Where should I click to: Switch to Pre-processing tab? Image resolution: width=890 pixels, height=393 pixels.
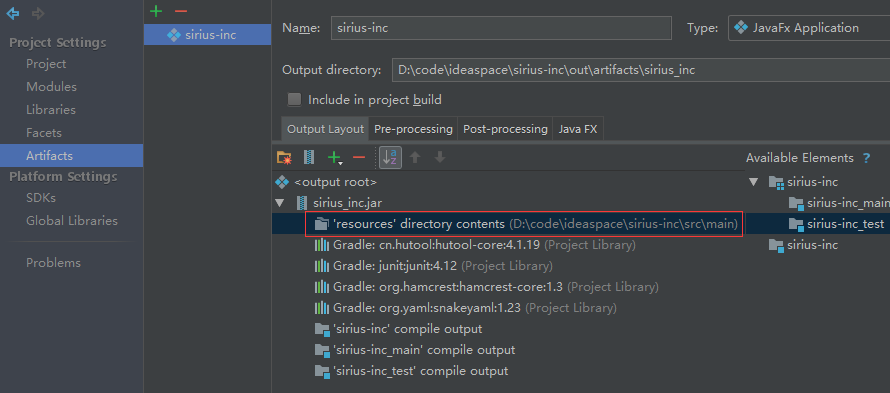[x=413, y=129]
